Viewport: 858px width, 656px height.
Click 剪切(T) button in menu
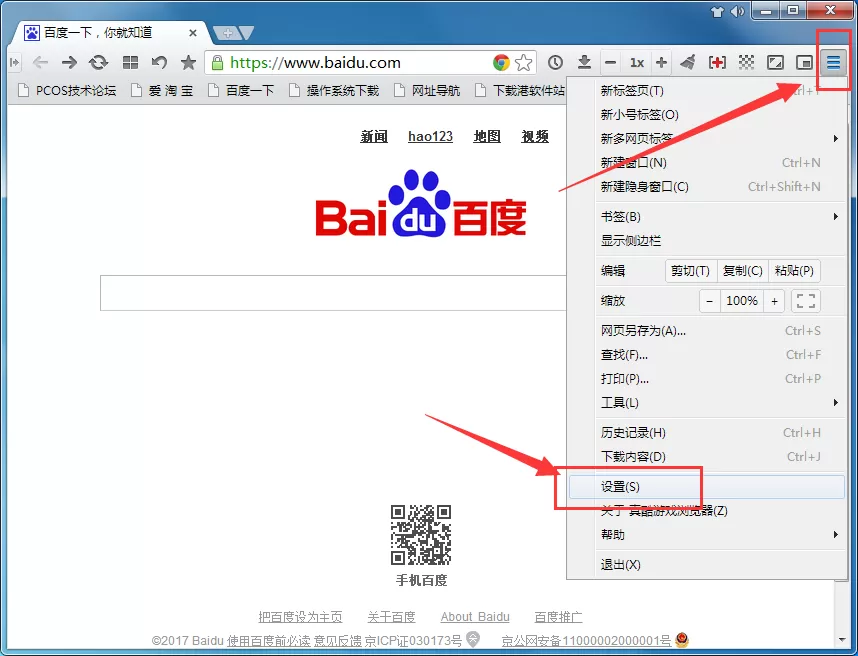(x=691, y=271)
